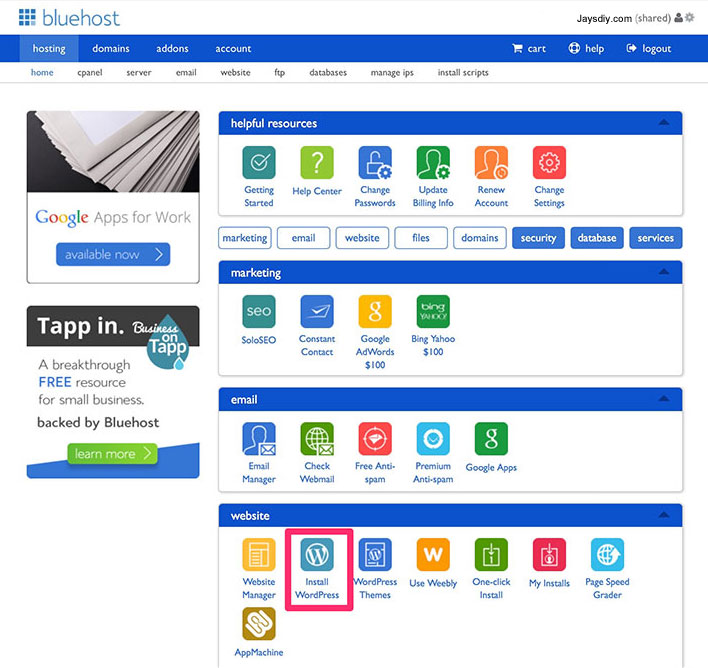The image size is (708, 668).
Task: Click the logout link
Action: (x=649, y=48)
